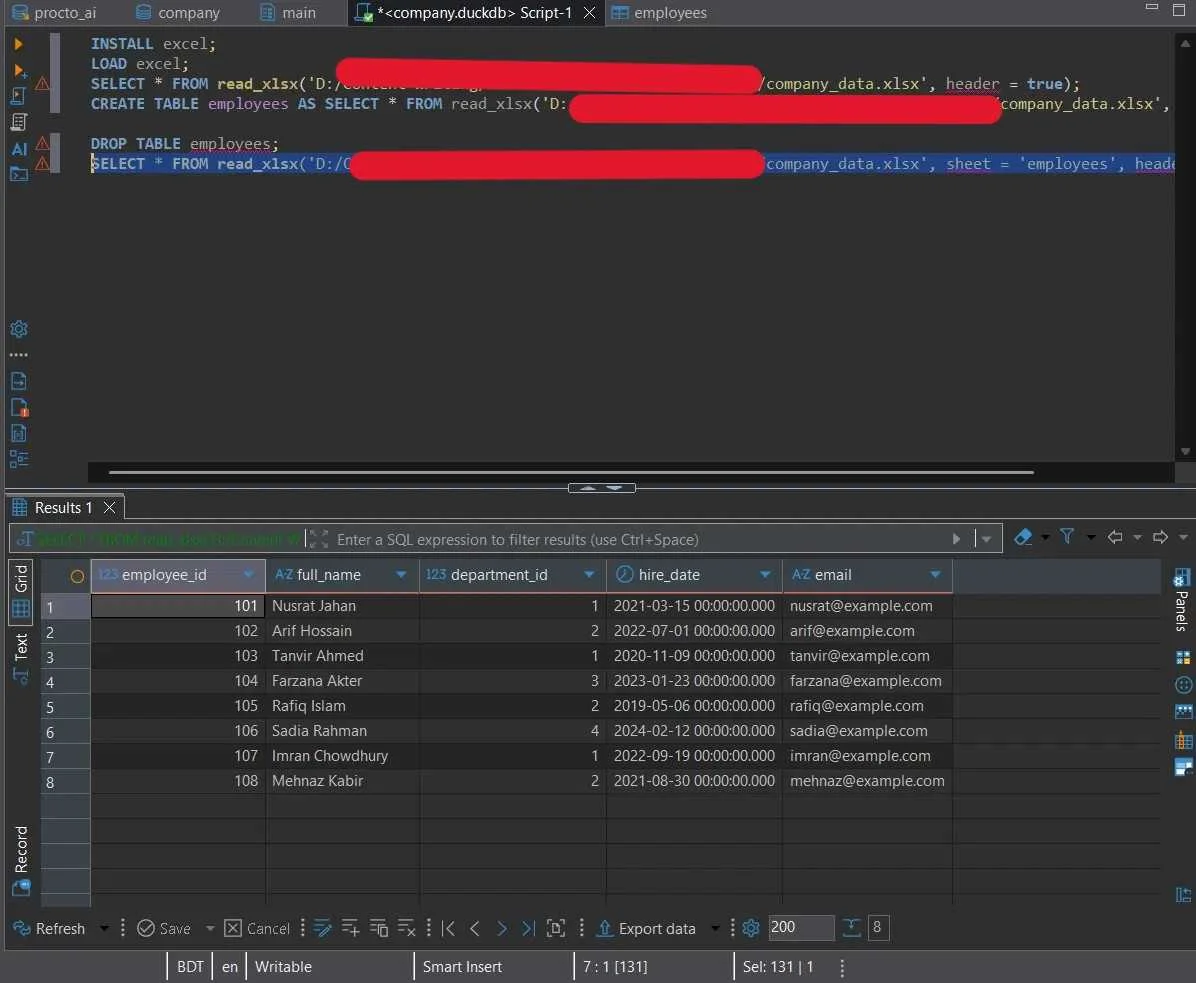Click Edit cell value icon in results toolbar
This screenshot has height=983, width=1196.
tap(323, 928)
